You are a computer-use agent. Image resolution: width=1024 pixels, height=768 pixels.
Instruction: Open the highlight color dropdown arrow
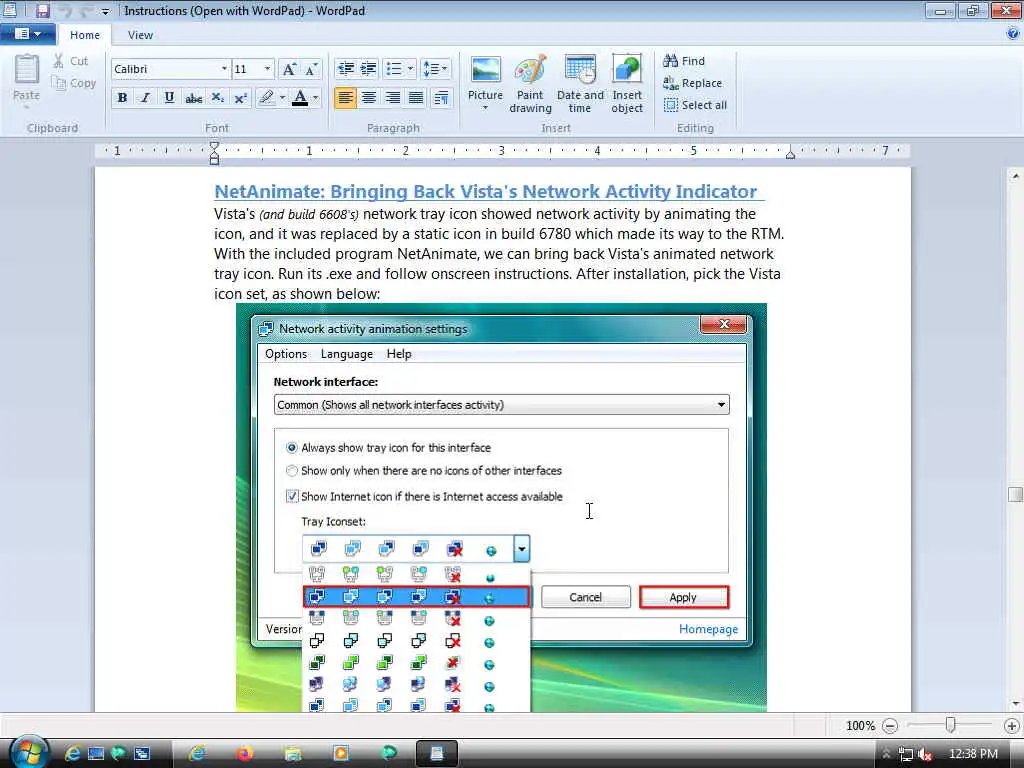click(282, 98)
